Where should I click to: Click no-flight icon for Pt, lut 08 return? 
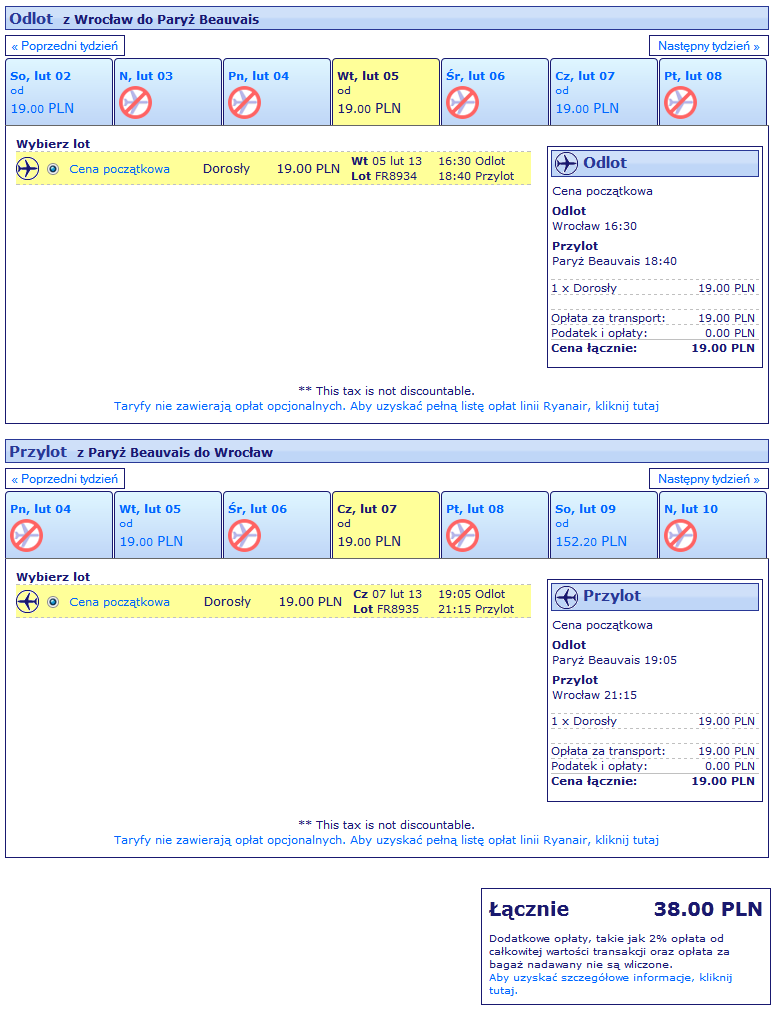[x=462, y=536]
